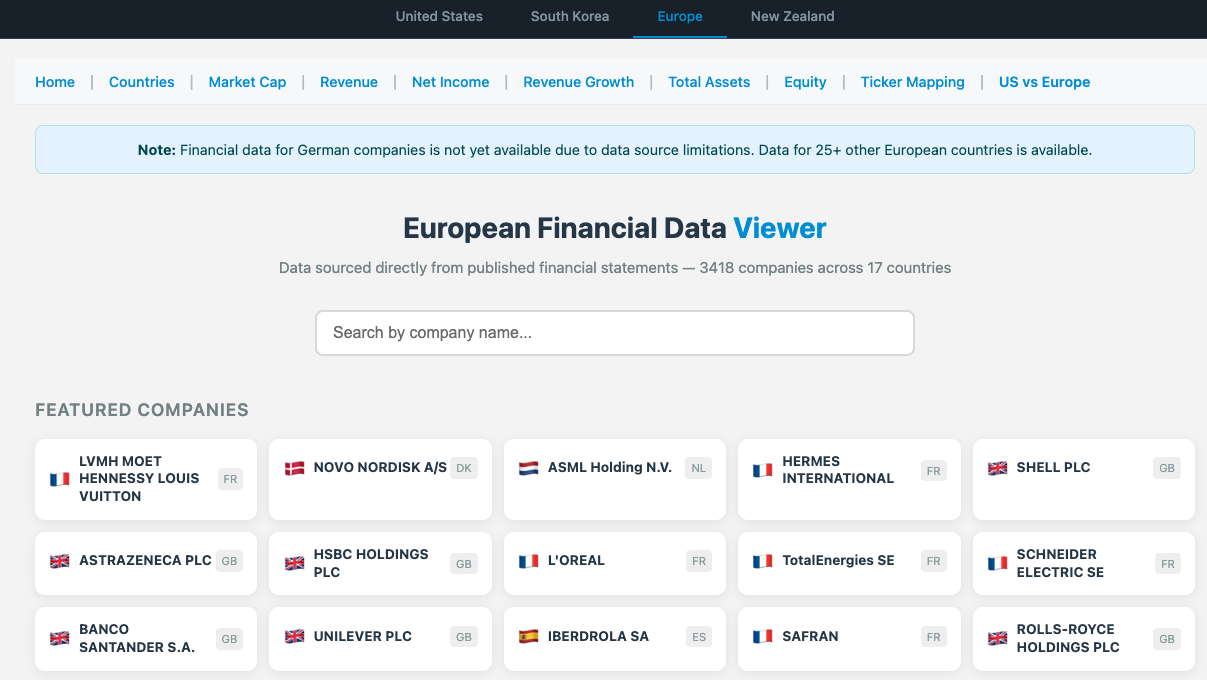Open Revenue Growth rankings

[x=579, y=82]
